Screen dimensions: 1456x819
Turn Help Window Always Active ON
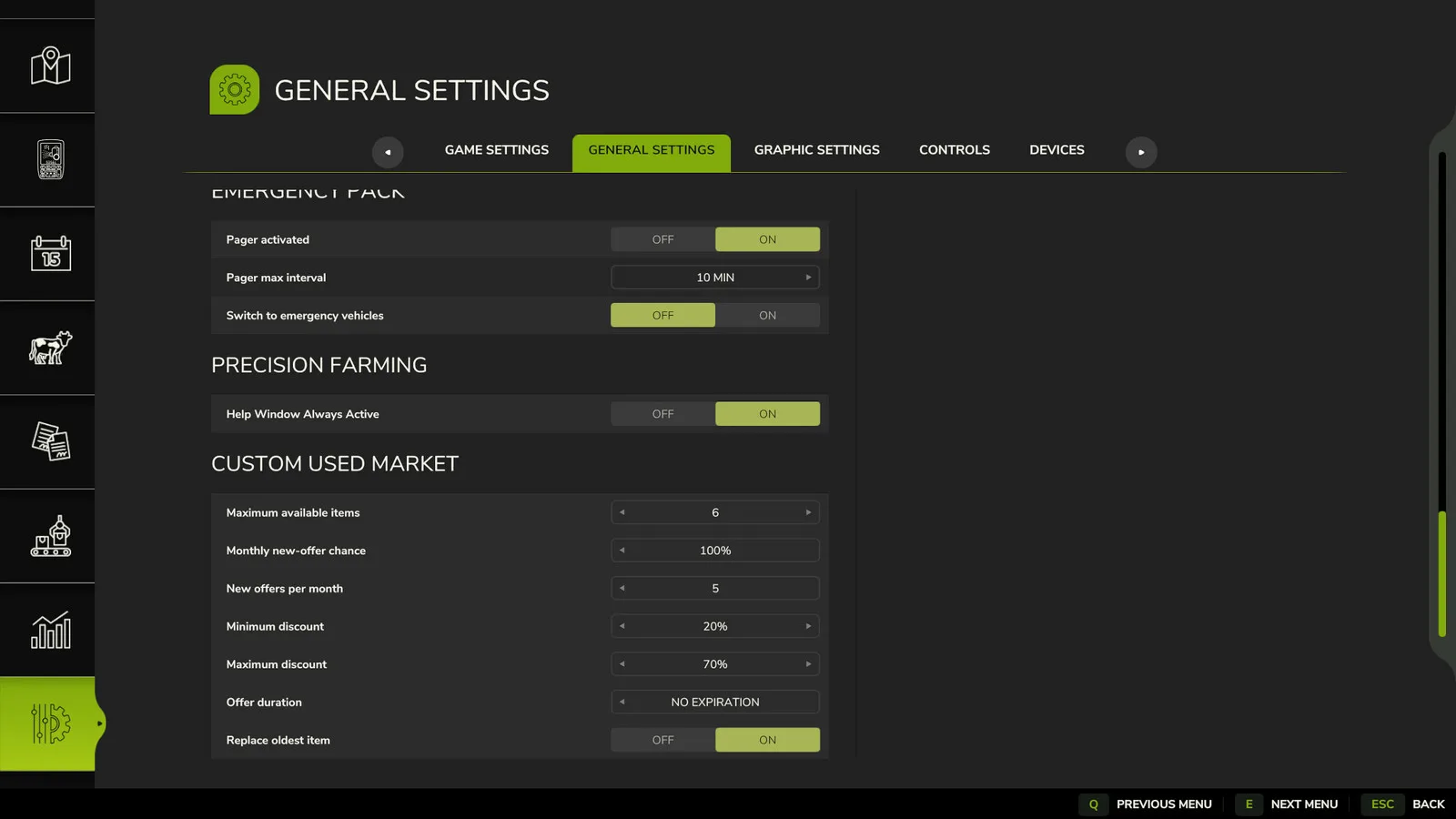coord(767,414)
